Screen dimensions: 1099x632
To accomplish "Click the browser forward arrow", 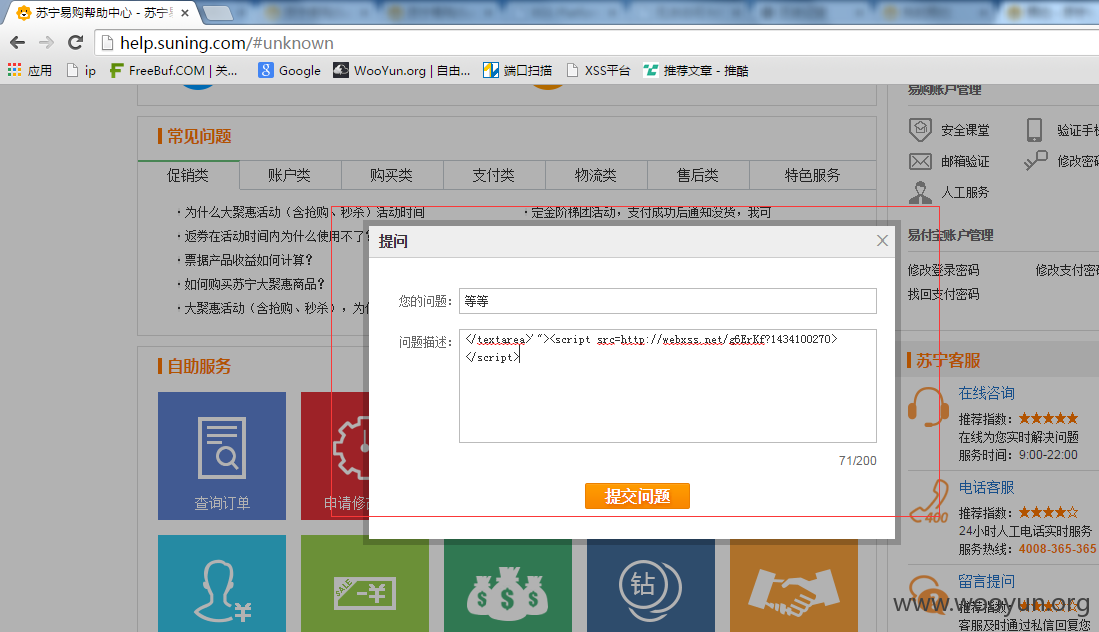I will [x=46, y=43].
